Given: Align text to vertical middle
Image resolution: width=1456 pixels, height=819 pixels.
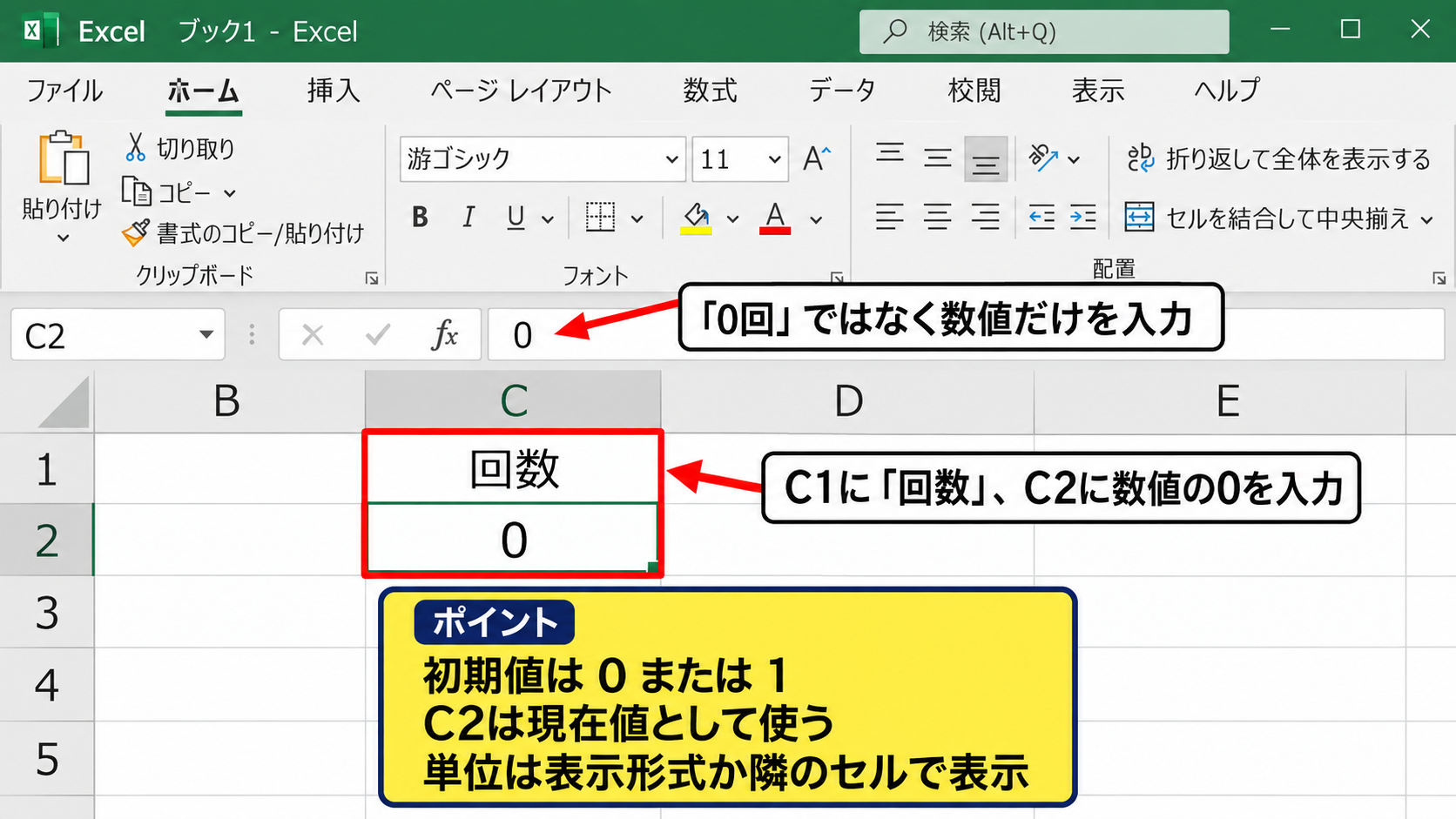Looking at the screenshot, I should [x=938, y=158].
